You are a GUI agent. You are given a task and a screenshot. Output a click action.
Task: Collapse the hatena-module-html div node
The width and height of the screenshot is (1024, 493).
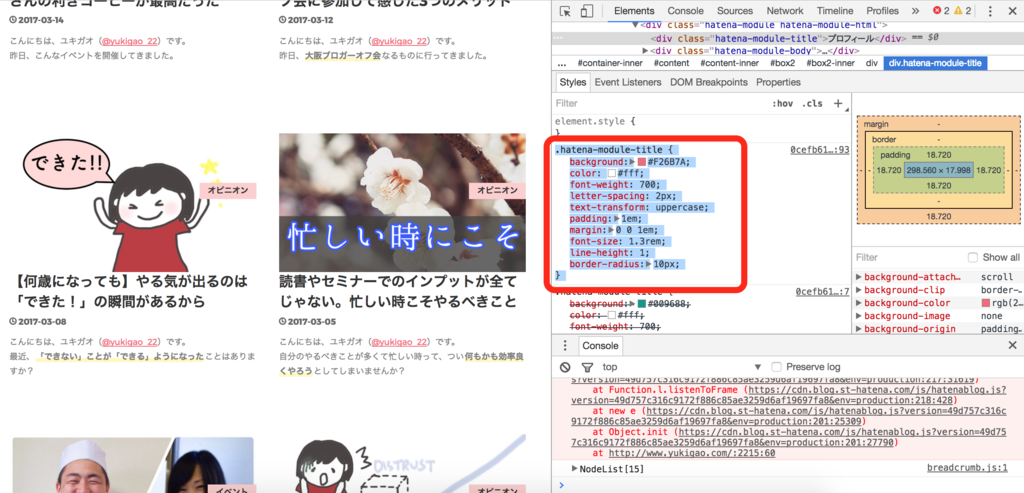tap(635, 25)
